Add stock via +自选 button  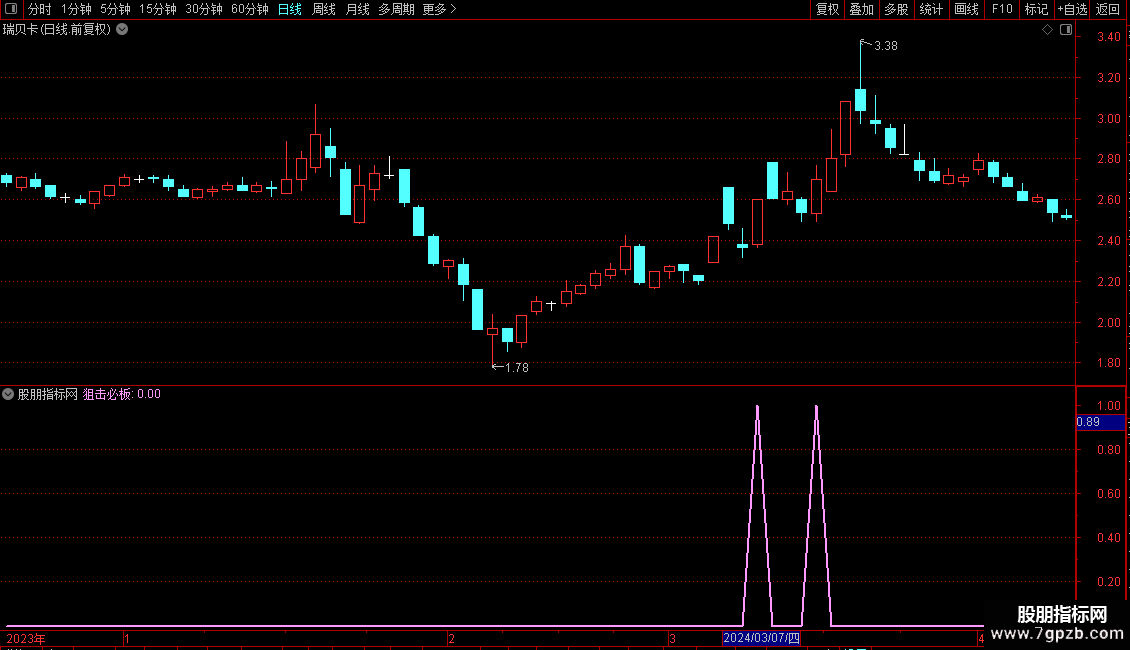pos(1072,9)
